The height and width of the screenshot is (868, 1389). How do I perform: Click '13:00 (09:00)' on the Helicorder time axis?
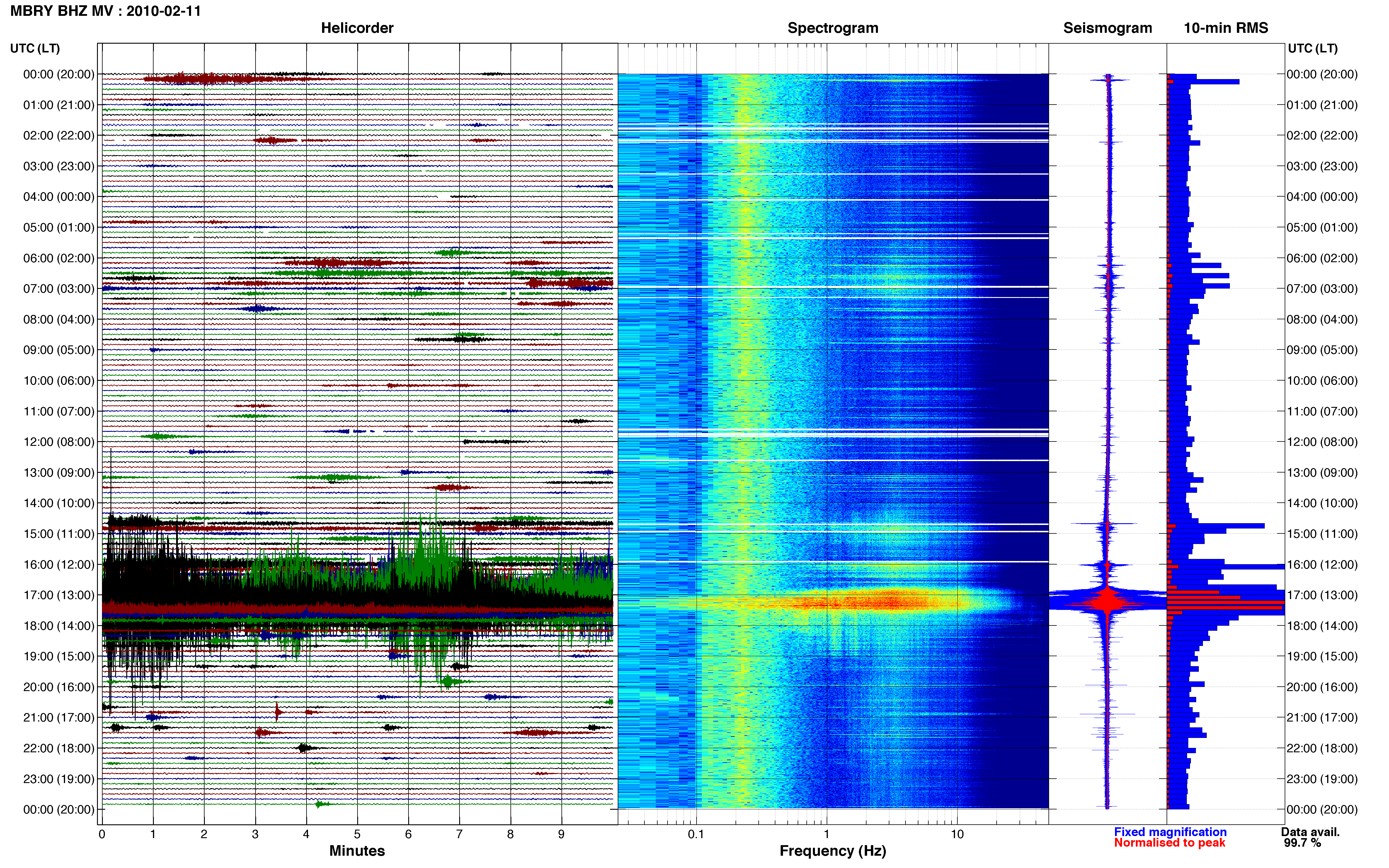(x=59, y=473)
